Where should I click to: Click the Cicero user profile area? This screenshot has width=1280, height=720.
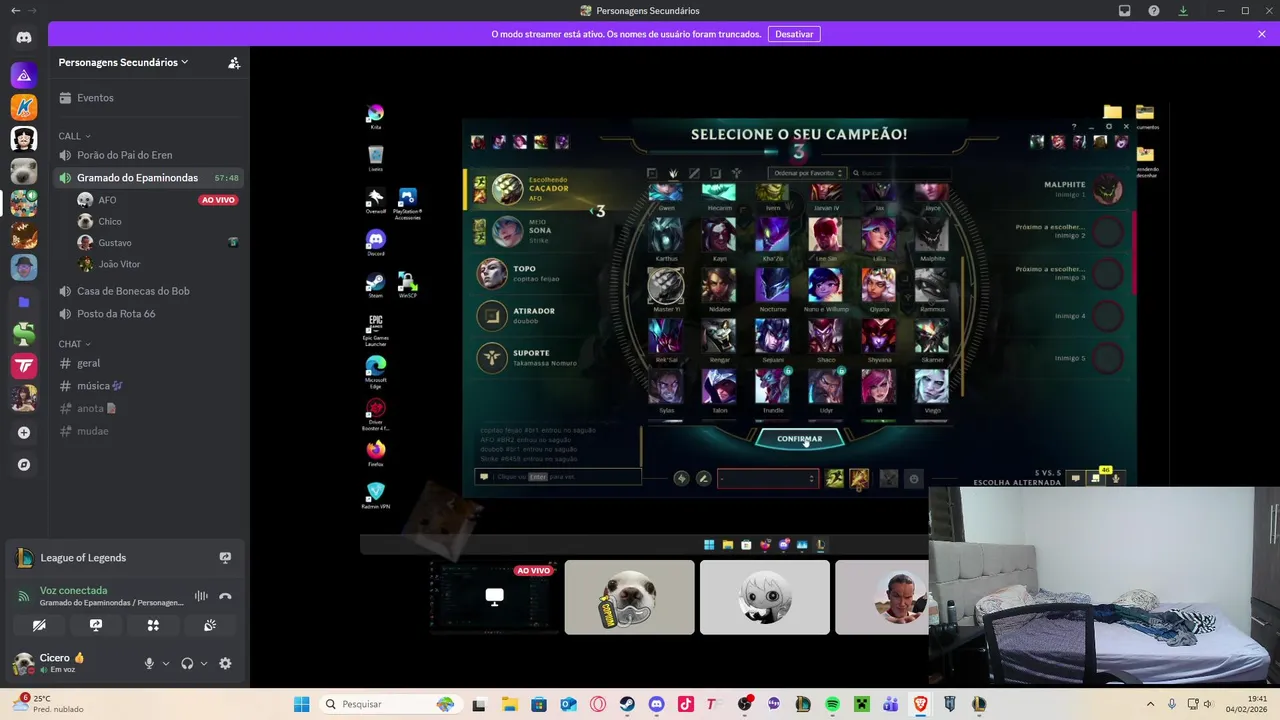tap(70, 663)
